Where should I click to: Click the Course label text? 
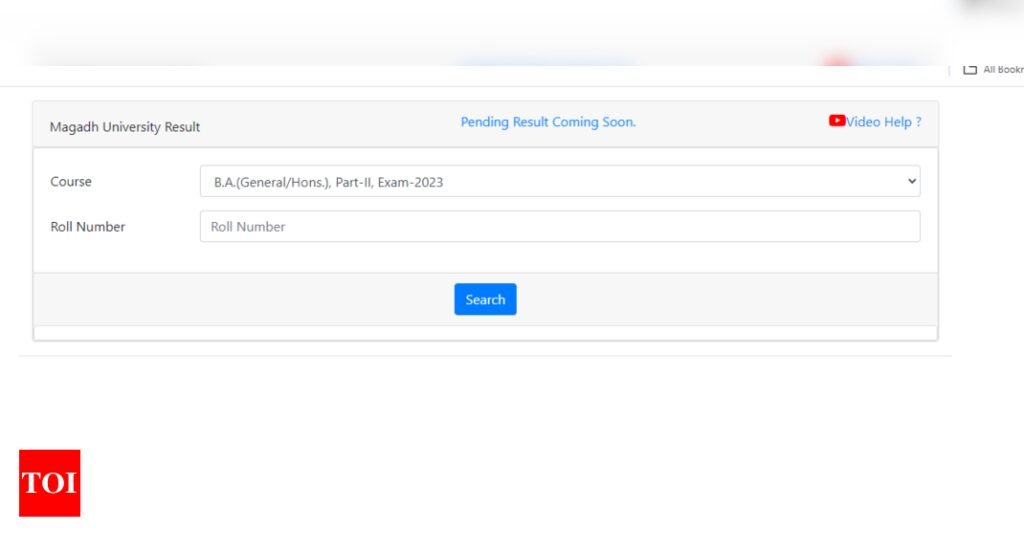click(x=71, y=182)
